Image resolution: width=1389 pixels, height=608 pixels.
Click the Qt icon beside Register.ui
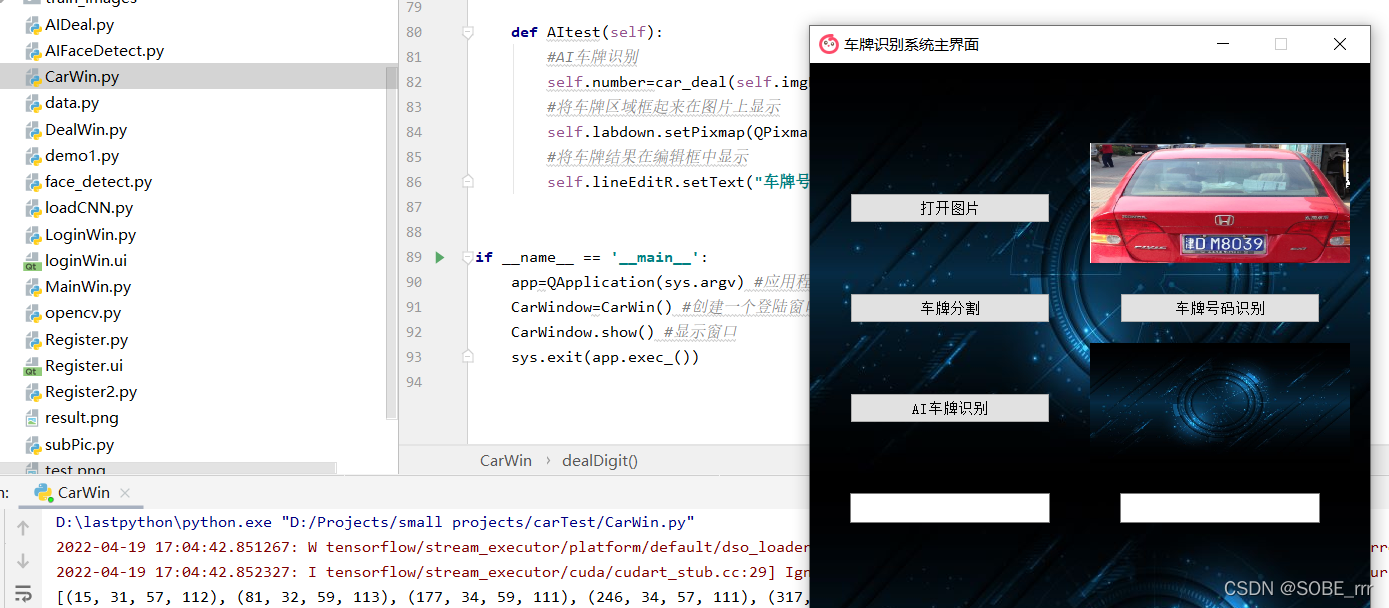pos(32,366)
